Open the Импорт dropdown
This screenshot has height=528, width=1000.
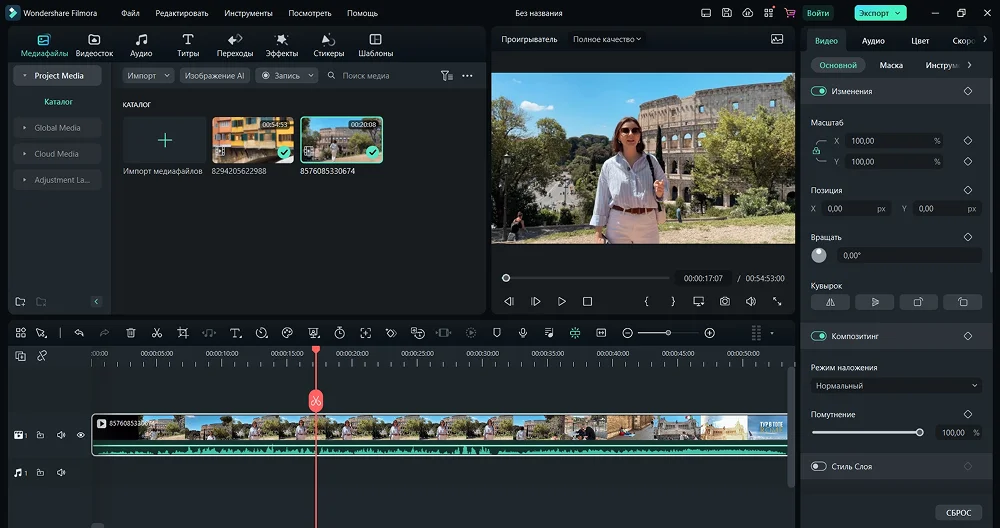pos(148,76)
